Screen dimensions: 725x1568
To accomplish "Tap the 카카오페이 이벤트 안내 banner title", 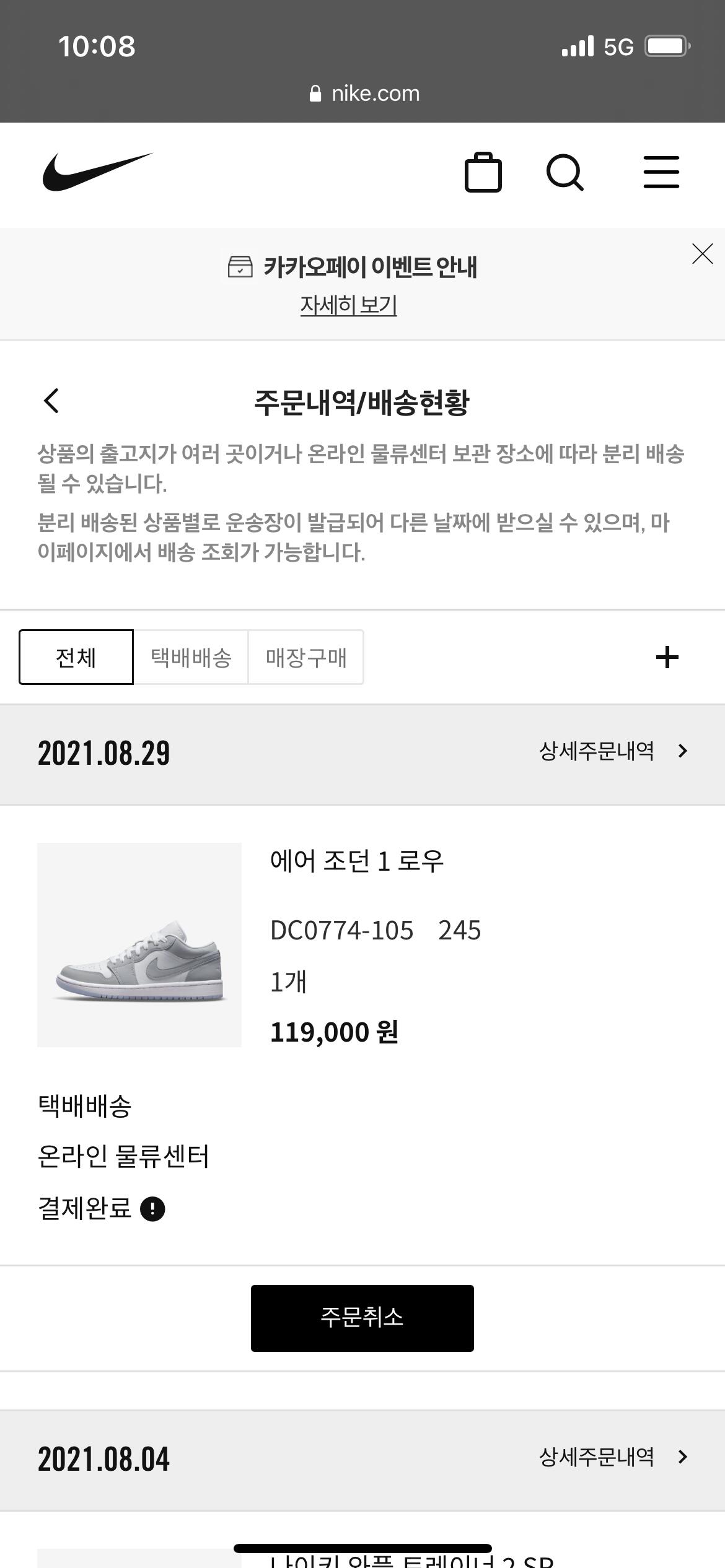I will click(x=371, y=267).
